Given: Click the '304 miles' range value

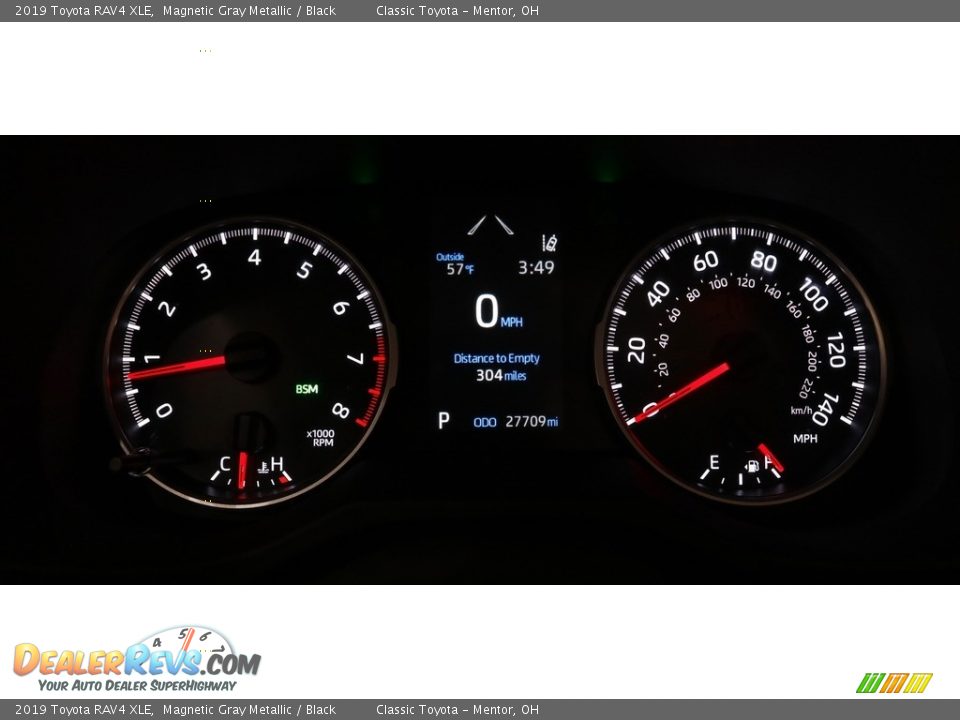Looking at the screenshot, I should point(501,375).
